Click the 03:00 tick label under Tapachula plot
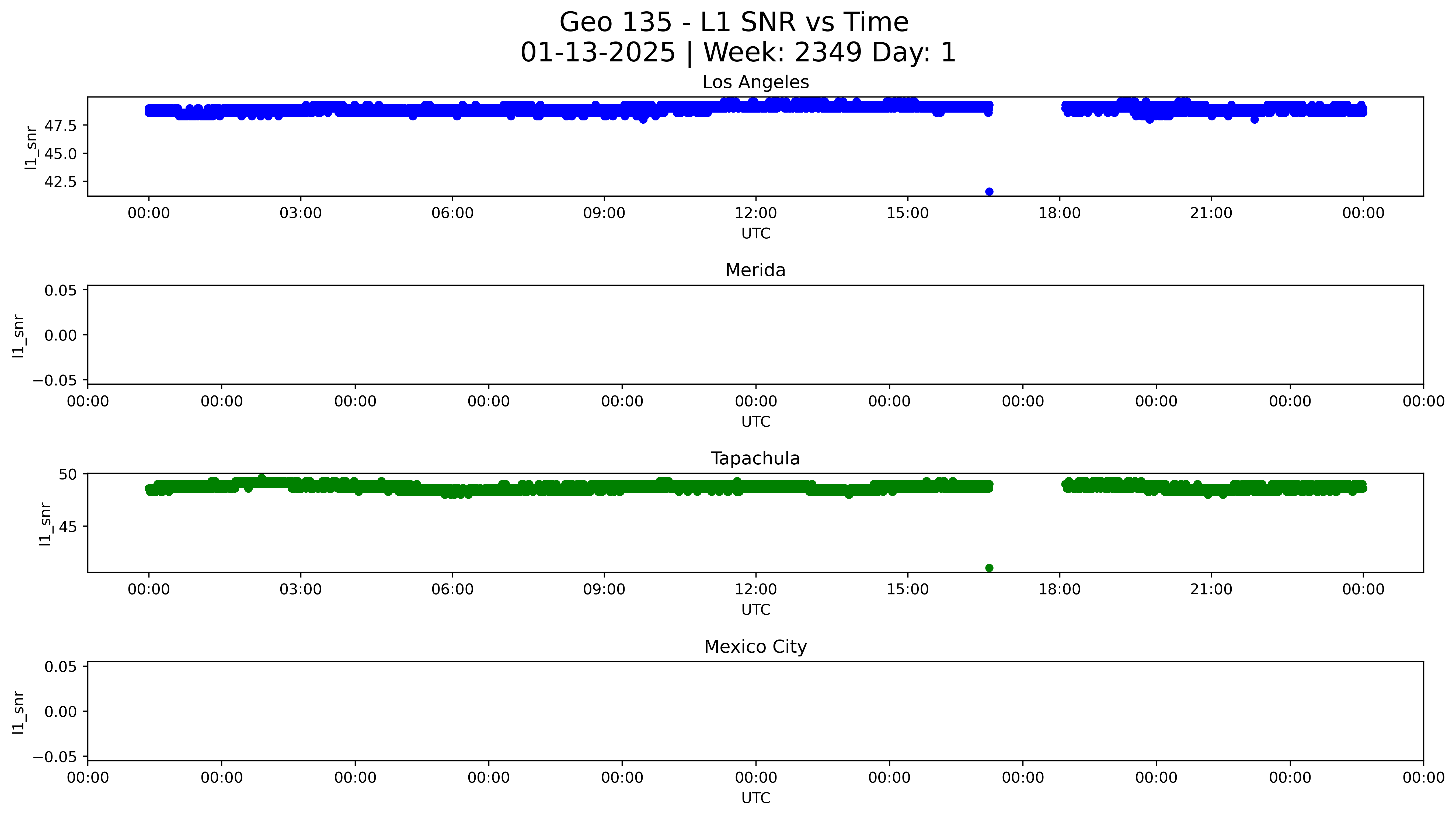Viewport: 1456px width, 817px height. pos(300,590)
